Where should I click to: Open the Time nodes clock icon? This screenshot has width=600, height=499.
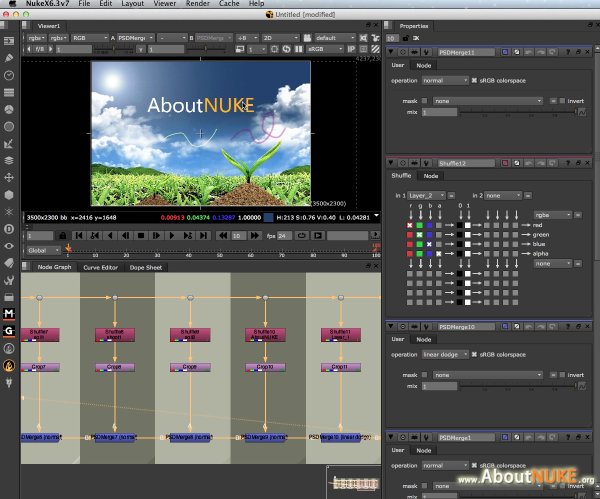coord(9,75)
